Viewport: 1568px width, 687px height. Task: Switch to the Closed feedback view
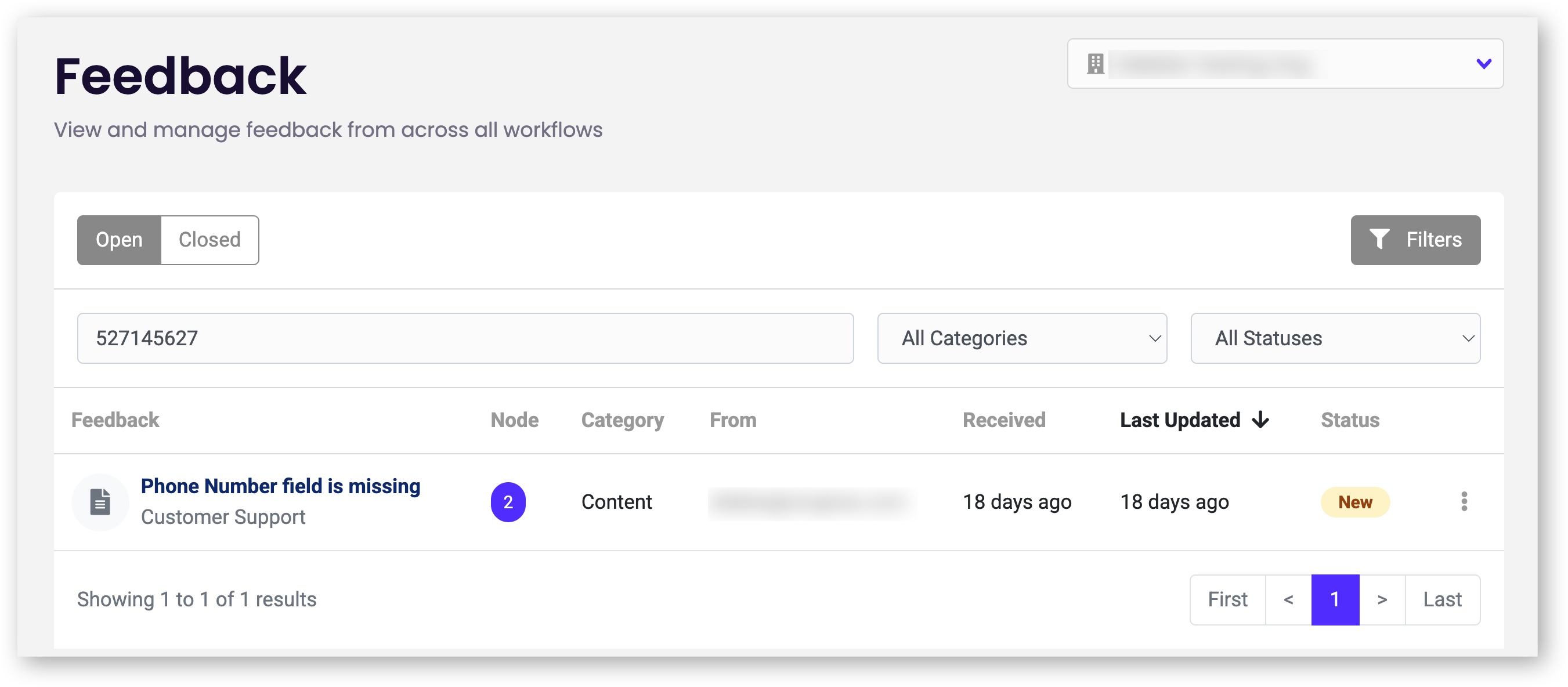click(209, 240)
